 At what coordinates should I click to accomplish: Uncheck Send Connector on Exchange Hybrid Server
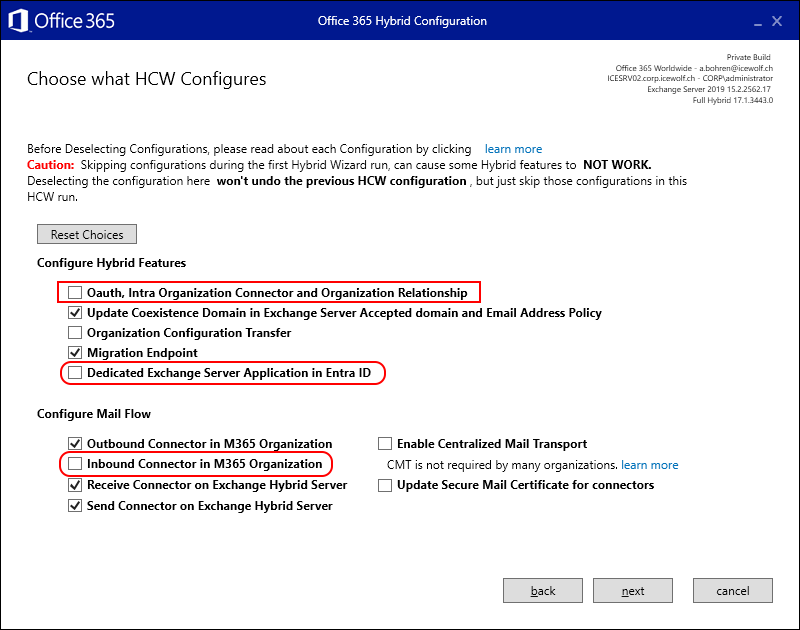[75, 506]
